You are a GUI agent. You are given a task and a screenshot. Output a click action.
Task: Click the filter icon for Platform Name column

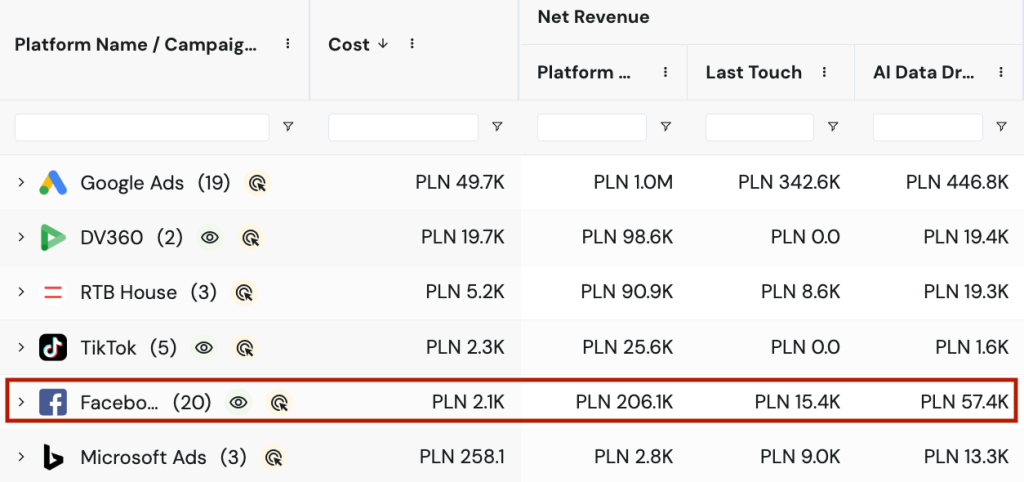(x=288, y=127)
